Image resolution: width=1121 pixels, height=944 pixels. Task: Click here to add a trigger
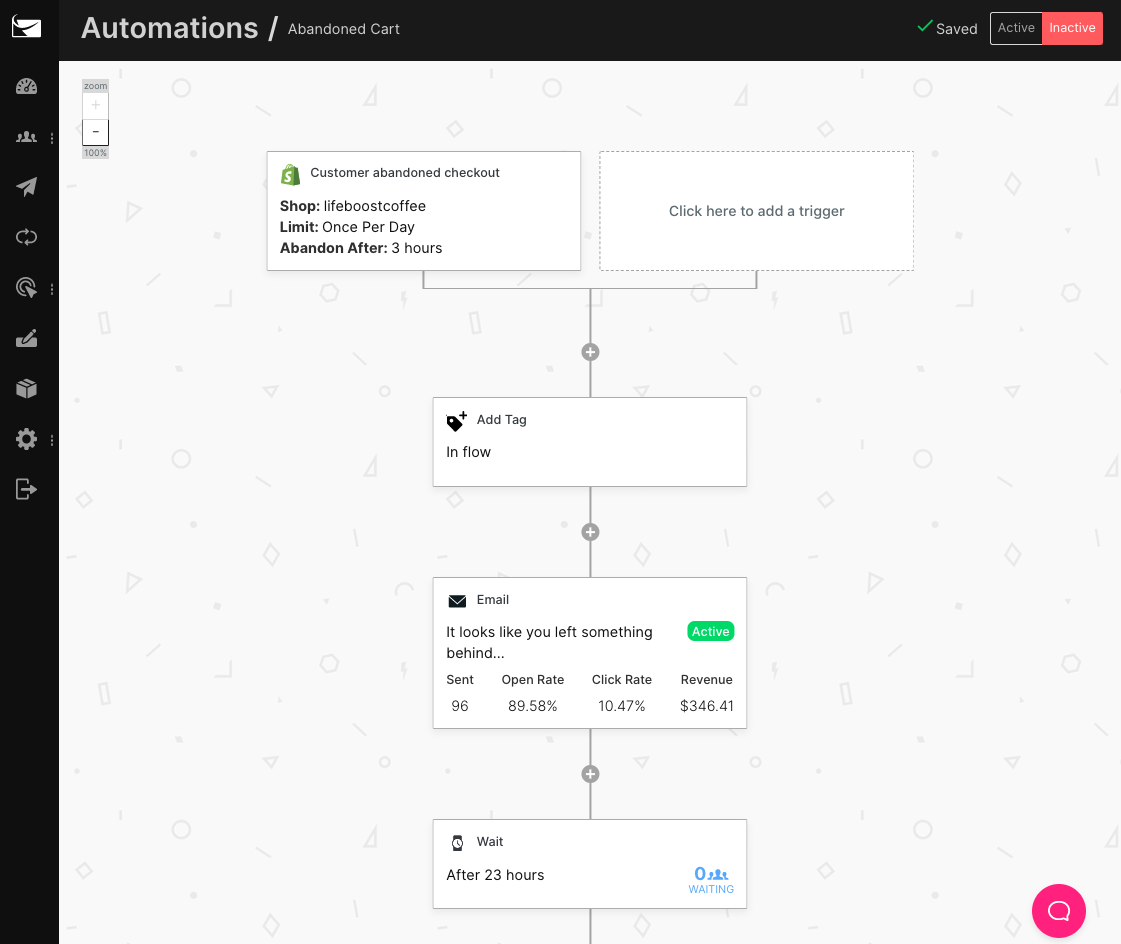click(x=756, y=210)
